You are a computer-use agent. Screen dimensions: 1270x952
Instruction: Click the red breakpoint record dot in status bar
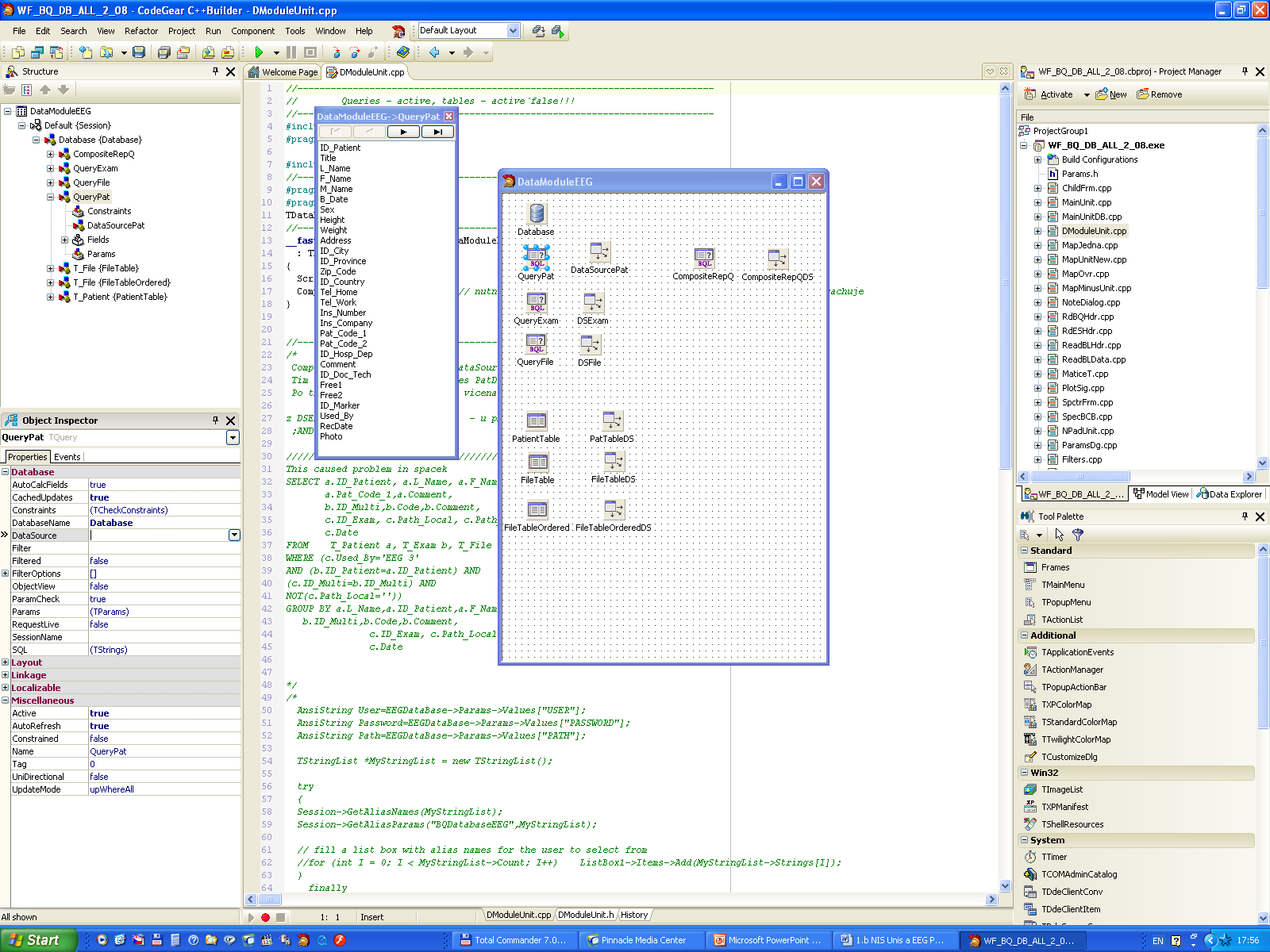[265, 917]
